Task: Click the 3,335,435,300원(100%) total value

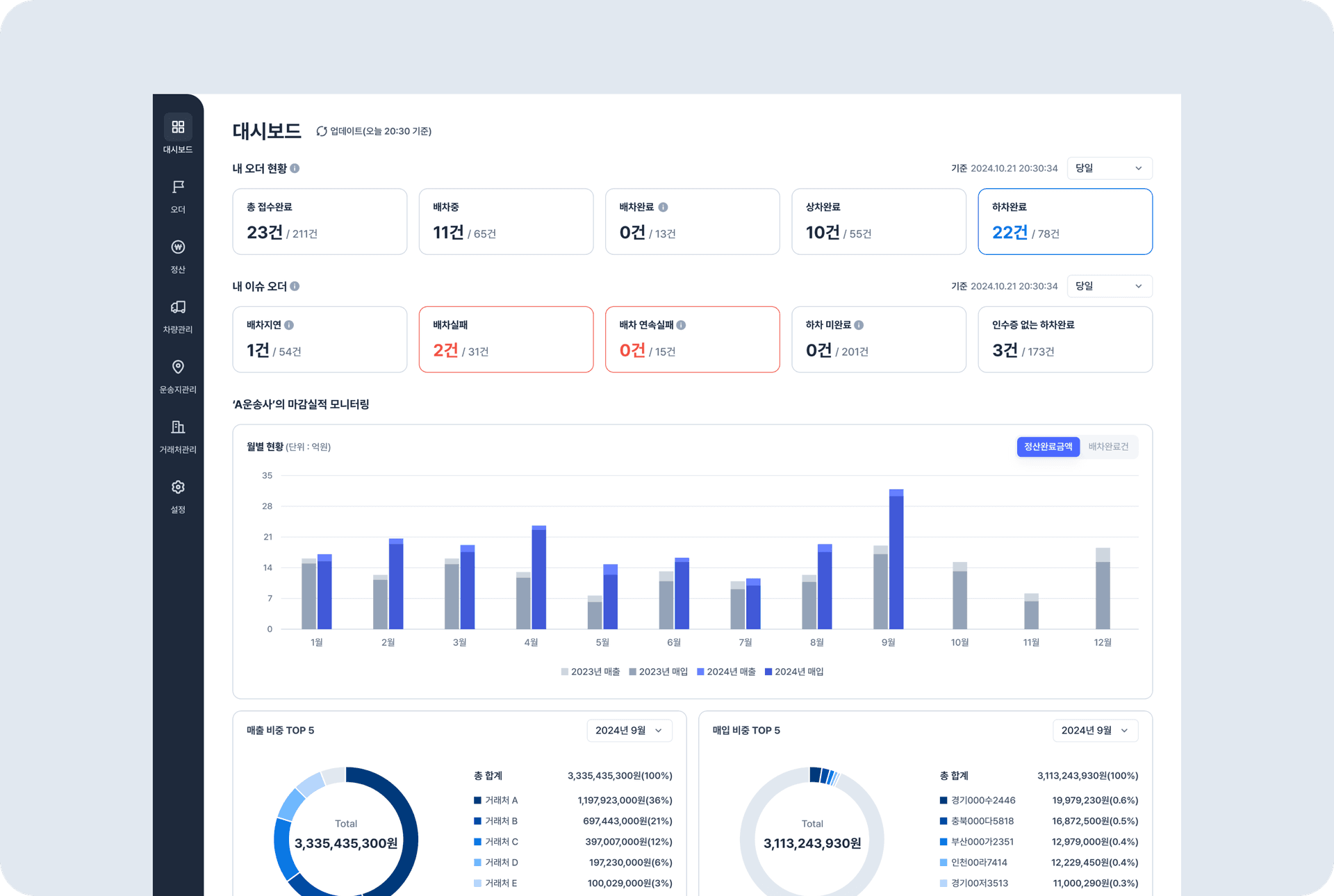Action: coord(620,776)
